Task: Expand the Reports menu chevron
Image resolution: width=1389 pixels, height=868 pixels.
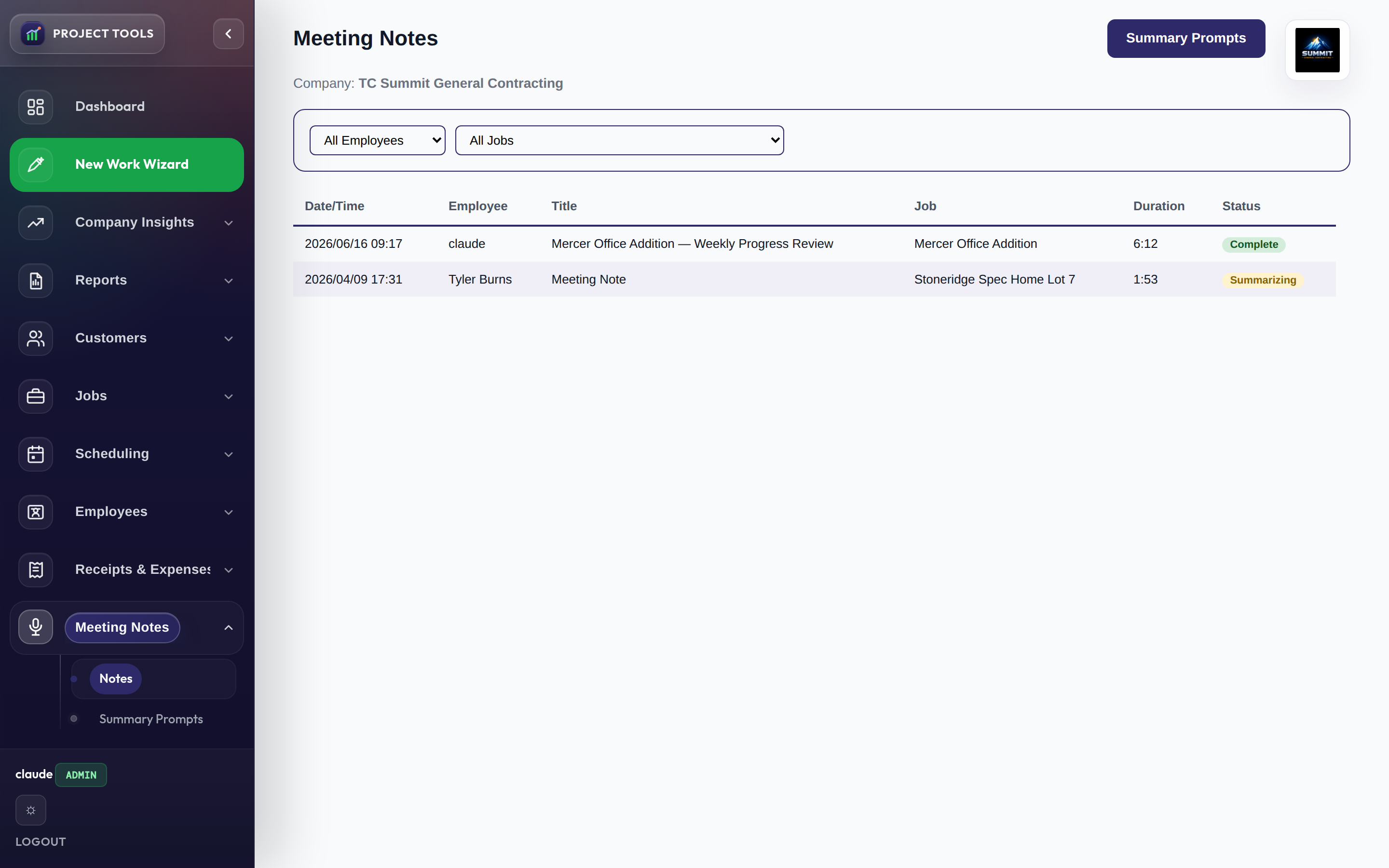Action: pos(229,281)
